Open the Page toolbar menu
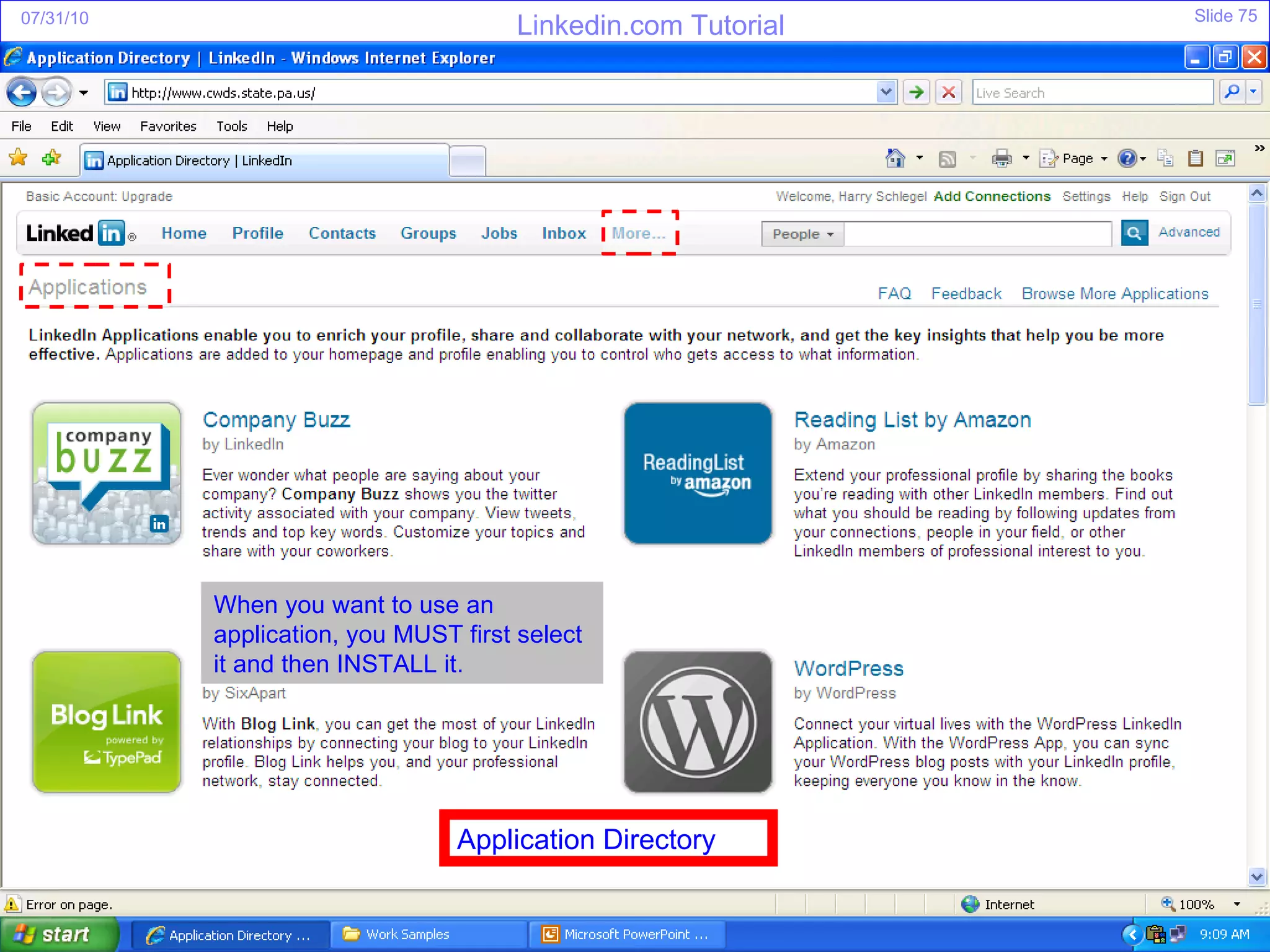 [x=1074, y=159]
